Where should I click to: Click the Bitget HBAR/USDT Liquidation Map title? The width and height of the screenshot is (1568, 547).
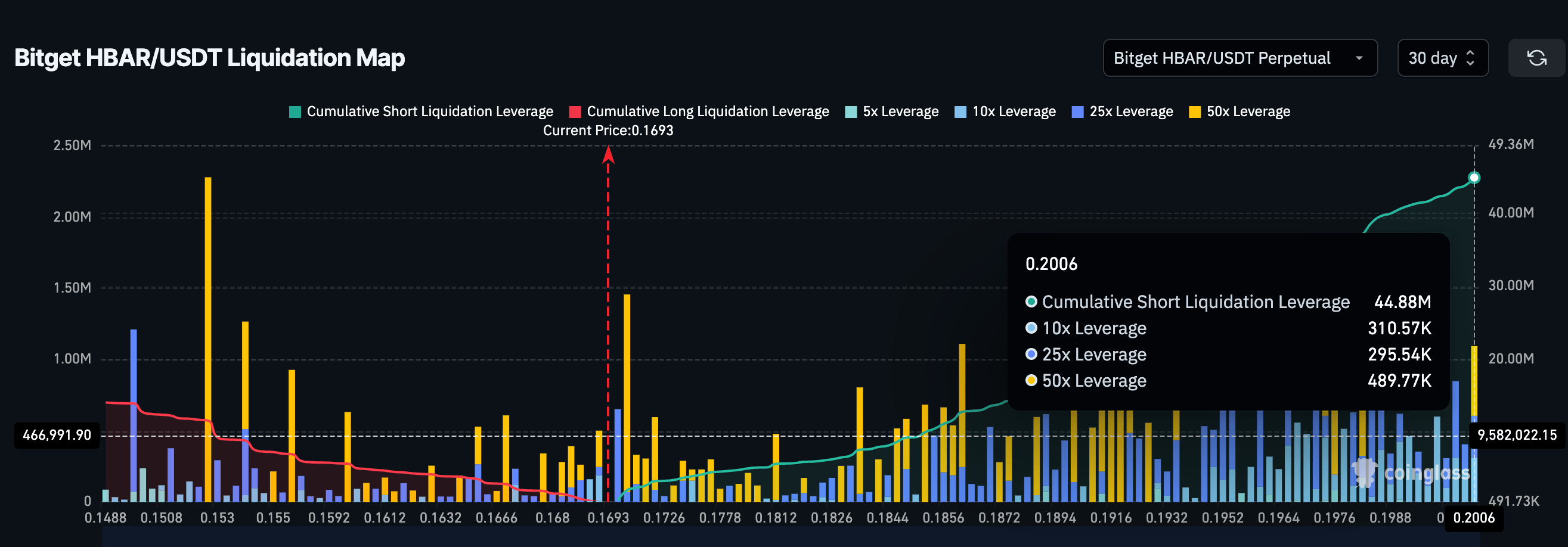[x=209, y=58]
